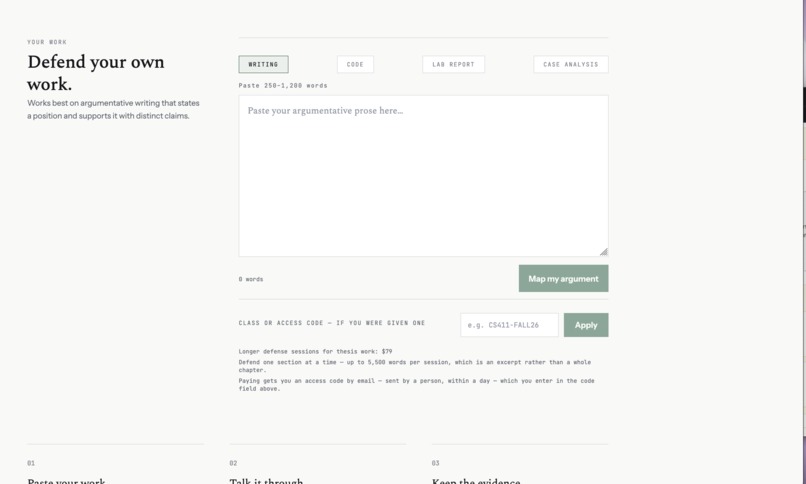Click the 'Defend one section at a time' note
Viewport: 806px width, 484px height.
coord(414,366)
